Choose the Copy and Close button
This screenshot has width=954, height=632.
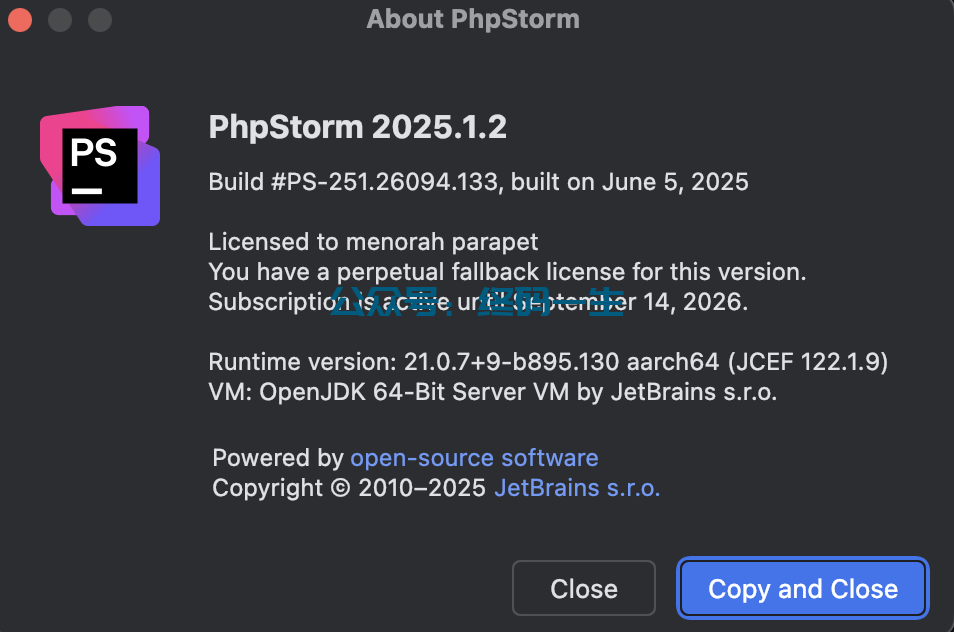point(803,588)
